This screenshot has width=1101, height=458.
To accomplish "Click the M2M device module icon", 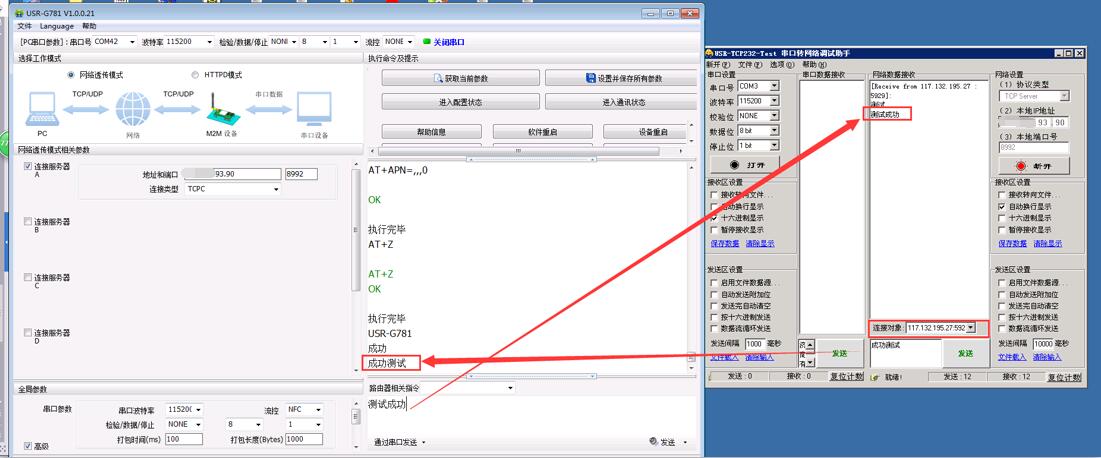I will [223, 110].
